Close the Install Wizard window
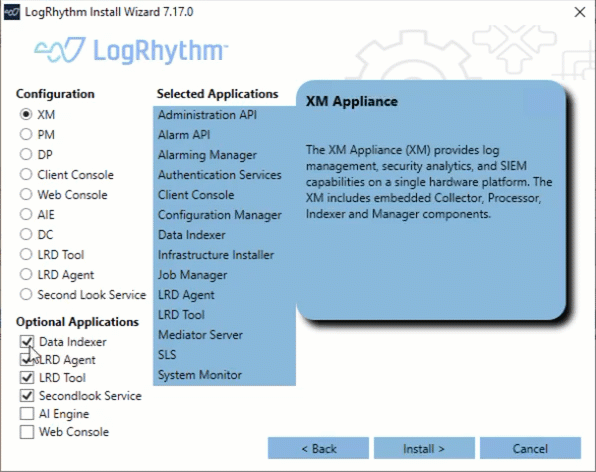The width and height of the screenshot is (596, 472). point(580,12)
